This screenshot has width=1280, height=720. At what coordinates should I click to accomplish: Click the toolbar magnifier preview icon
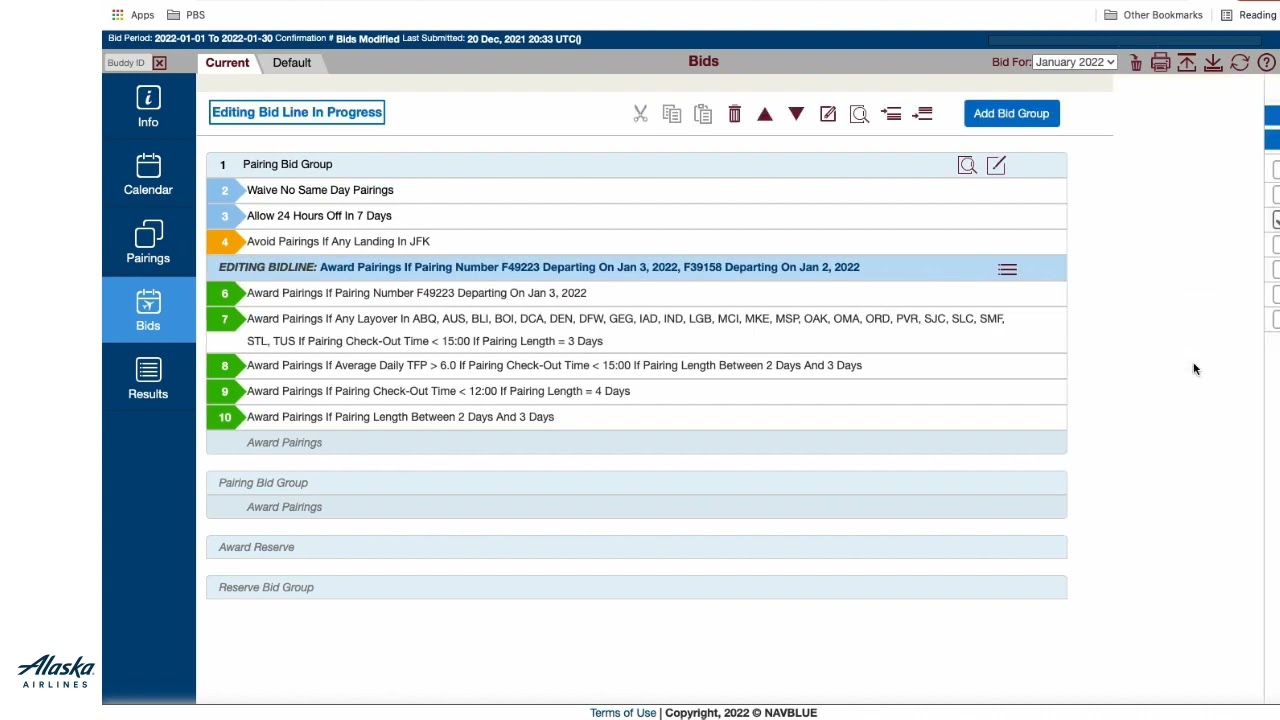point(859,114)
